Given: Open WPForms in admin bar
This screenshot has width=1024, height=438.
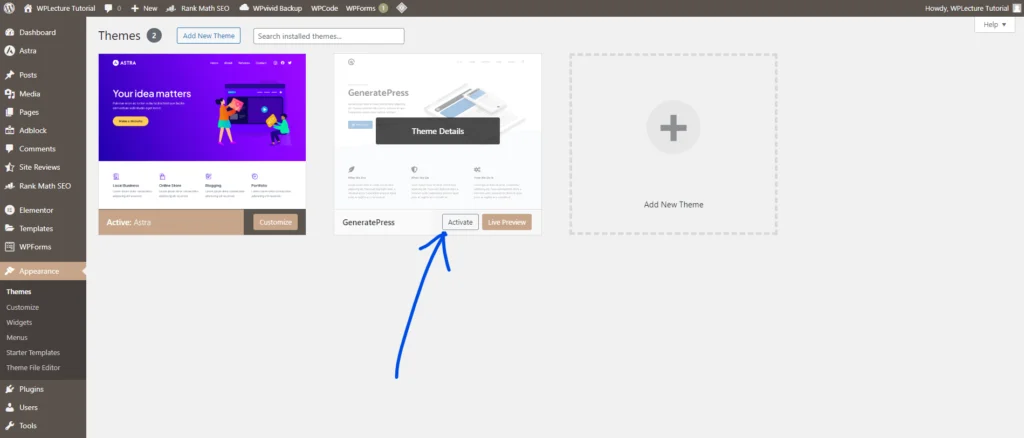Looking at the screenshot, I should click(x=366, y=8).
